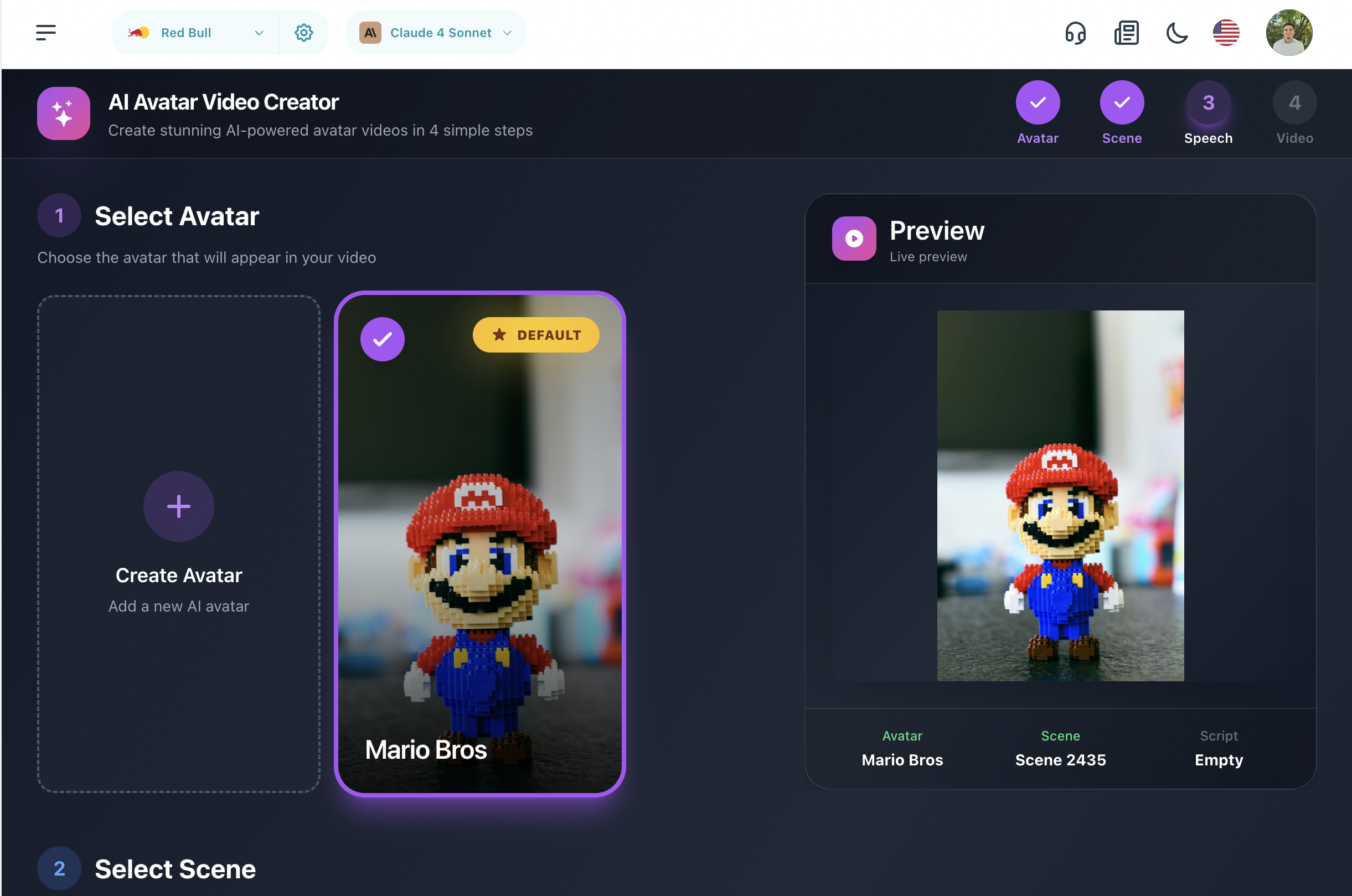Go to step 4 Video

click(x=1294, y=103)
